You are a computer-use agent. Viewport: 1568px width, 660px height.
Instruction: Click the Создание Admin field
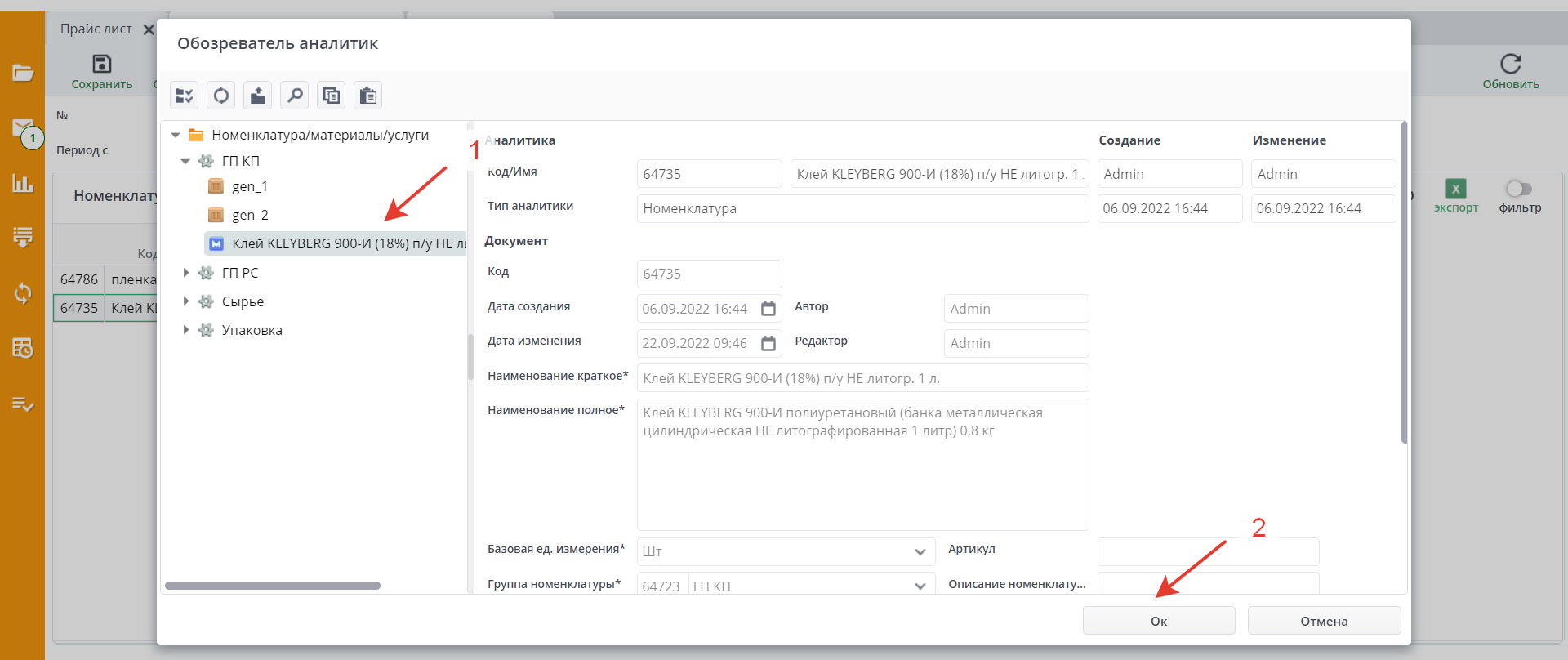coord(1169,174)
